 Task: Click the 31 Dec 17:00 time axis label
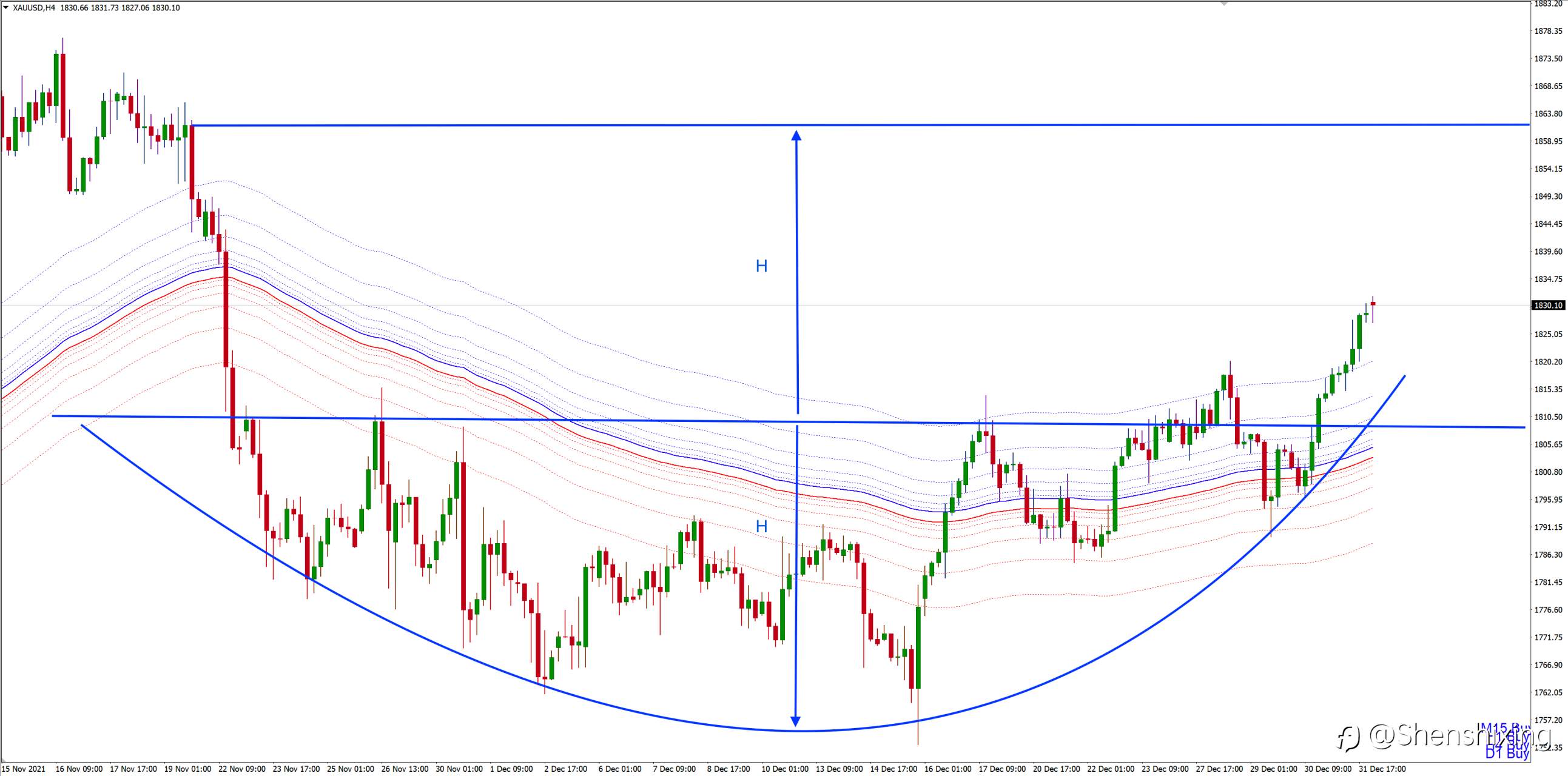coord(1382,769)
